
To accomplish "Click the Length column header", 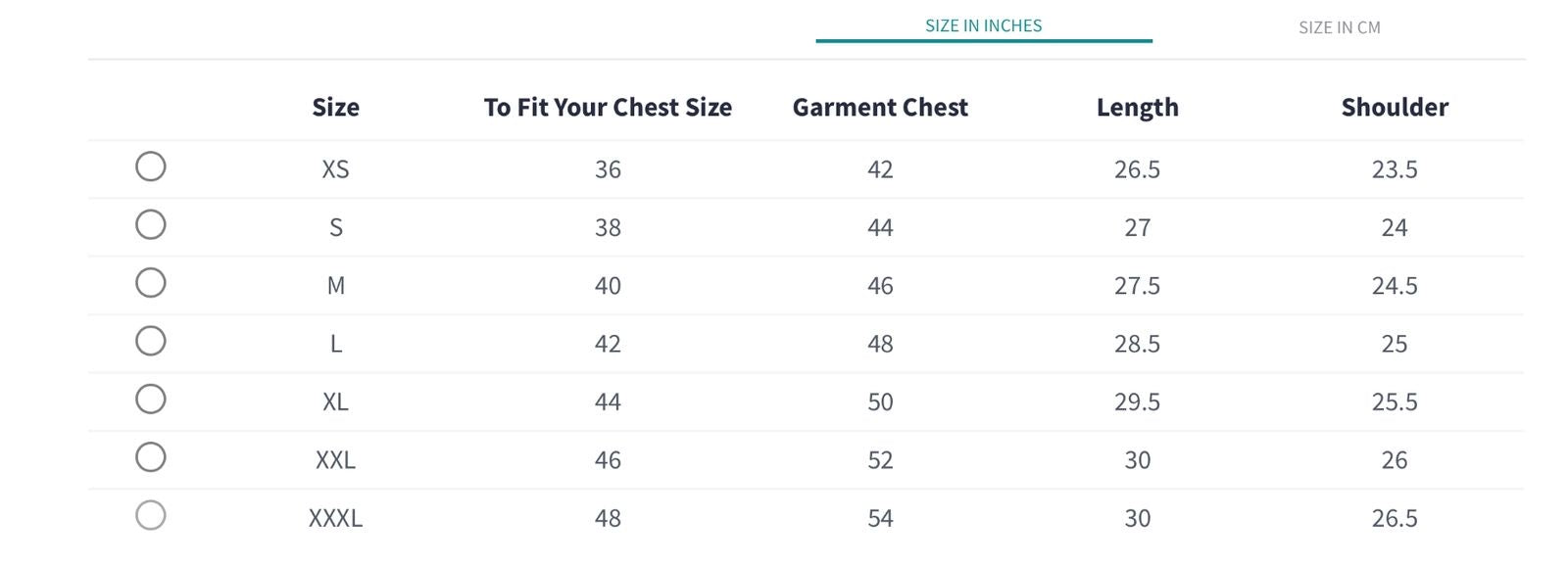I will point(1137,108).
